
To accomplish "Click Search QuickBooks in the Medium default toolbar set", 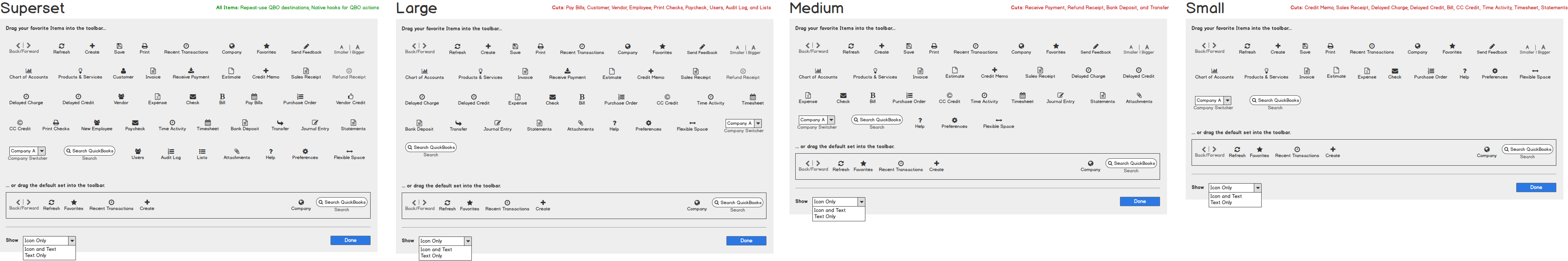I will (x=1131, y=163).
